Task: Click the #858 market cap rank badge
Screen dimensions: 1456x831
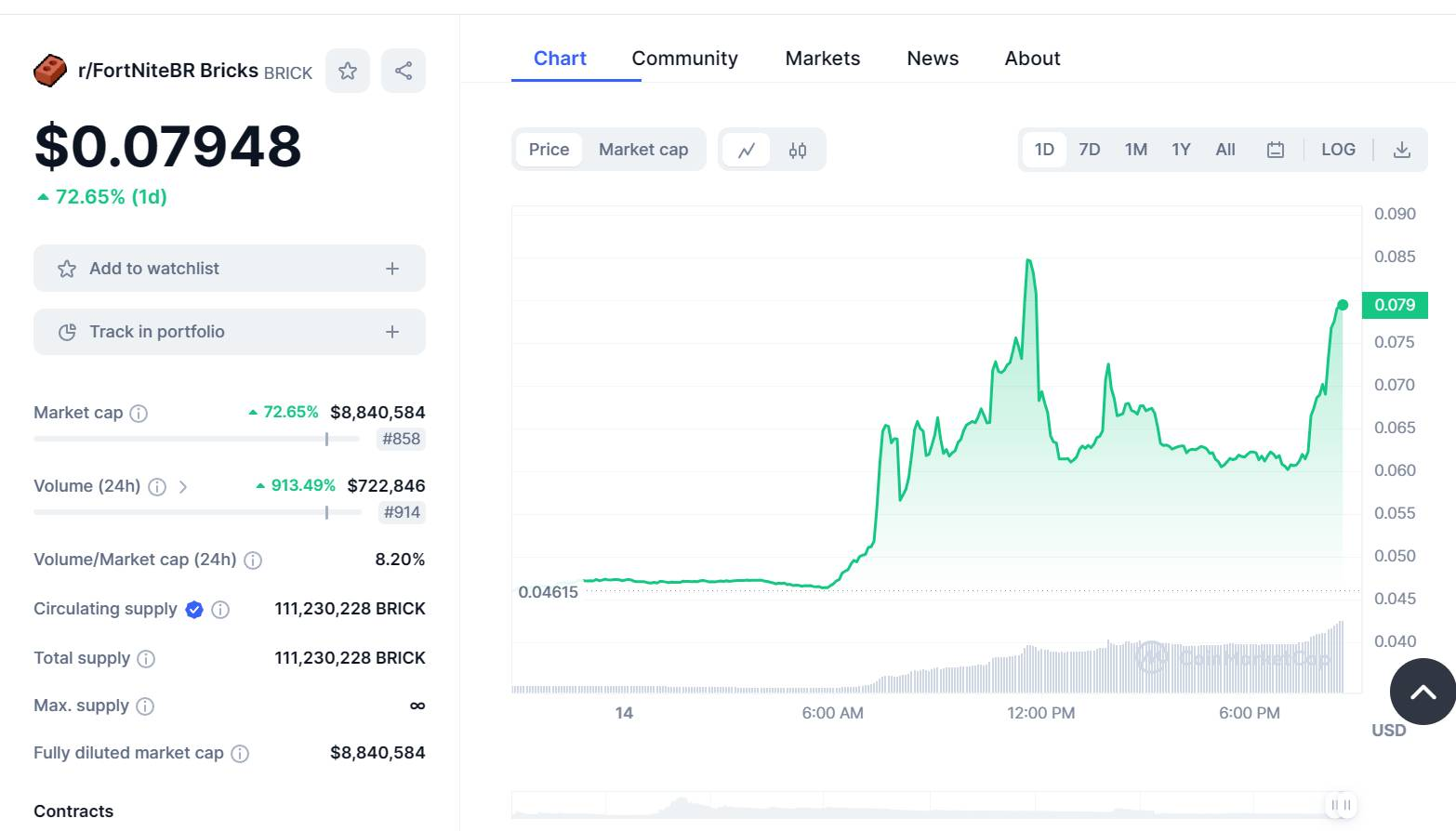Action: point(401,439)
